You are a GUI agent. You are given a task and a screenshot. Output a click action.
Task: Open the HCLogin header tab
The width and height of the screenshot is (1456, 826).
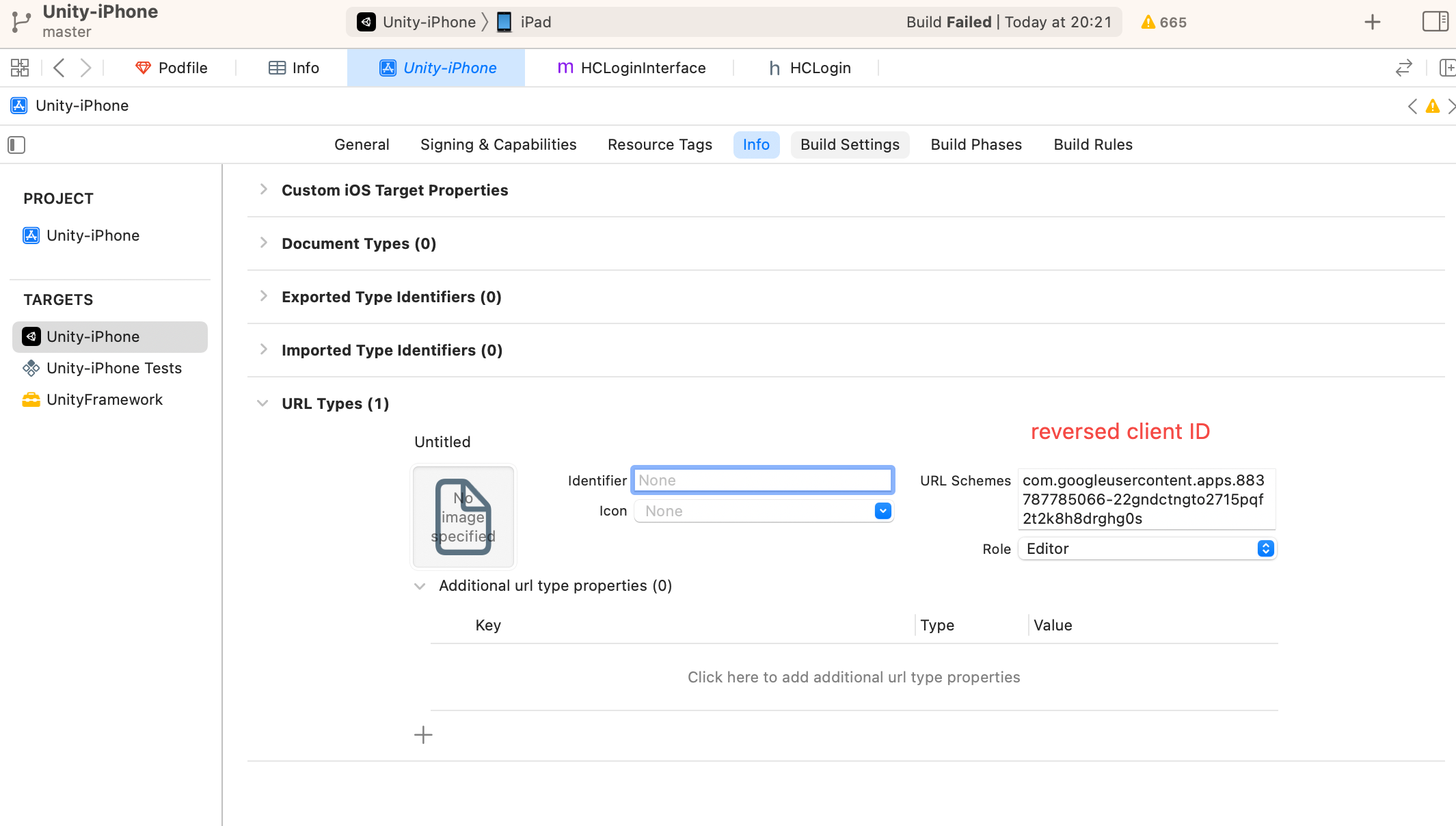[810, 68]
